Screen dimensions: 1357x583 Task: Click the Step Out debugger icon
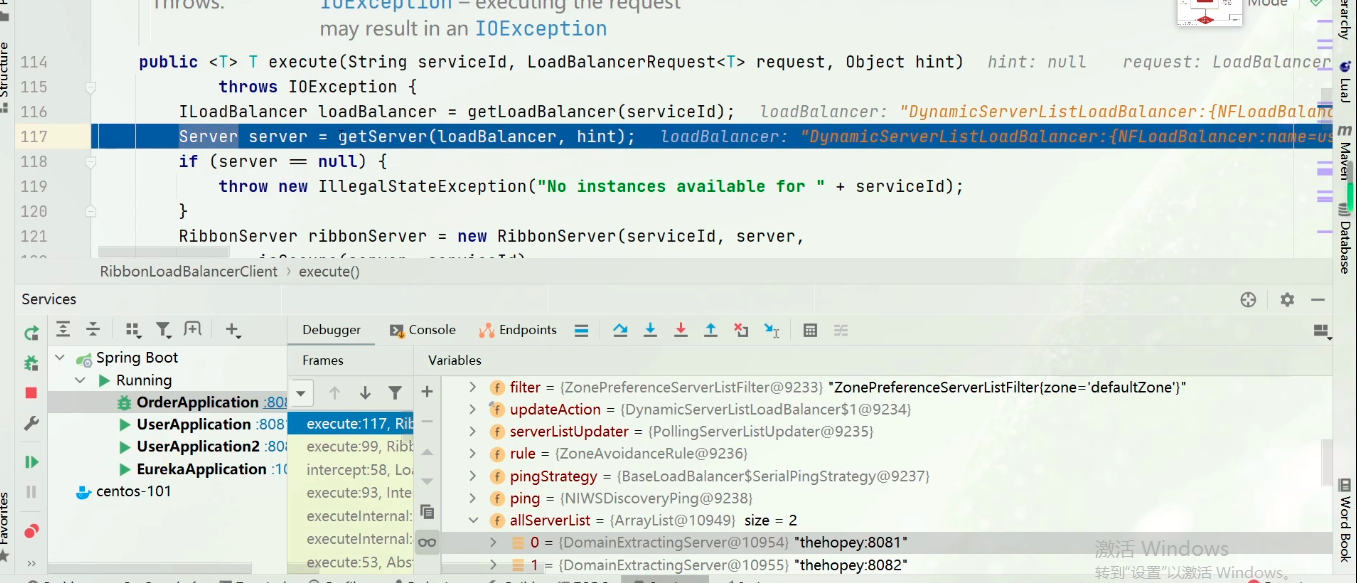[x=711, y=330]
